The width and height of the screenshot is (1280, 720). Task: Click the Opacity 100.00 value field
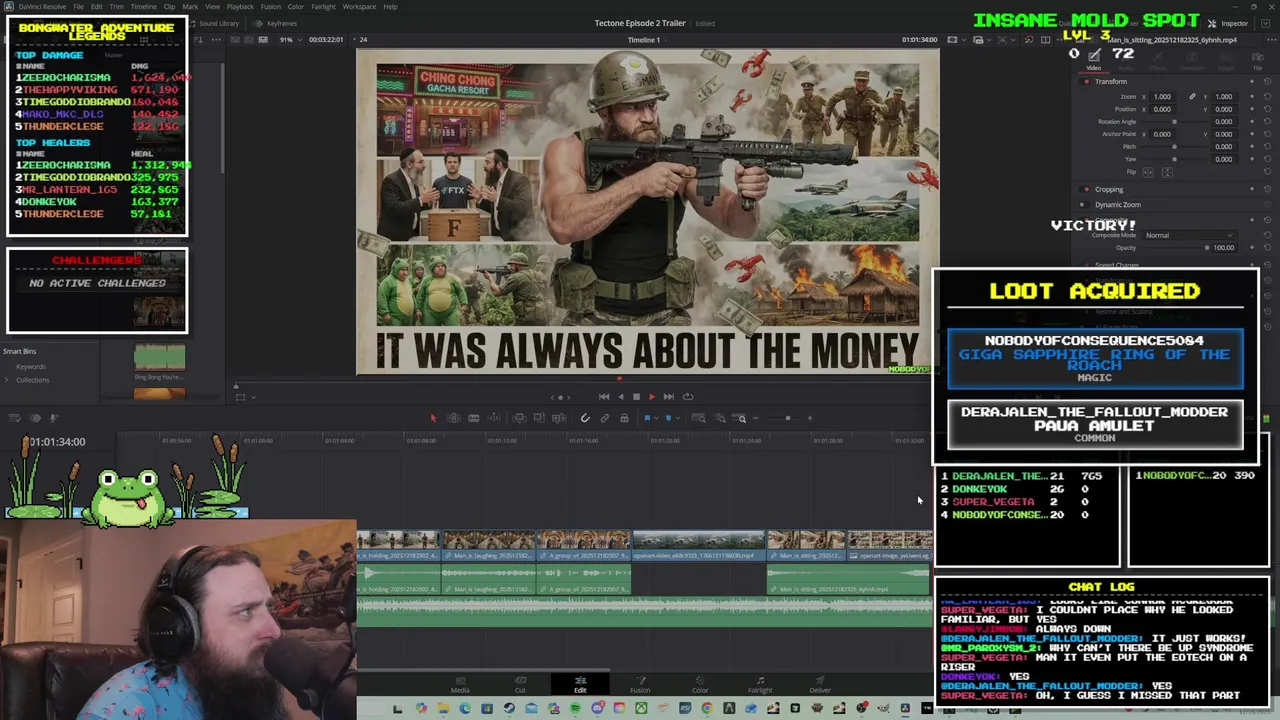(x=1224, y=248)
